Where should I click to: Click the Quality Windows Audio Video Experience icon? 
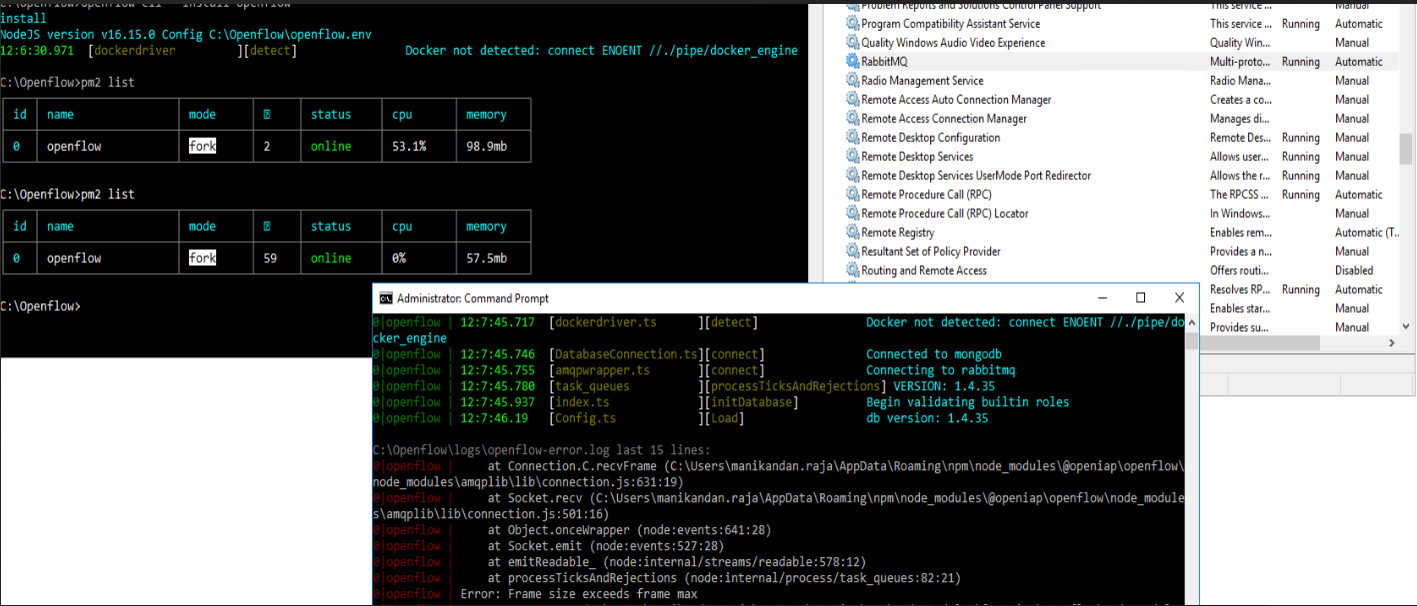852,43
